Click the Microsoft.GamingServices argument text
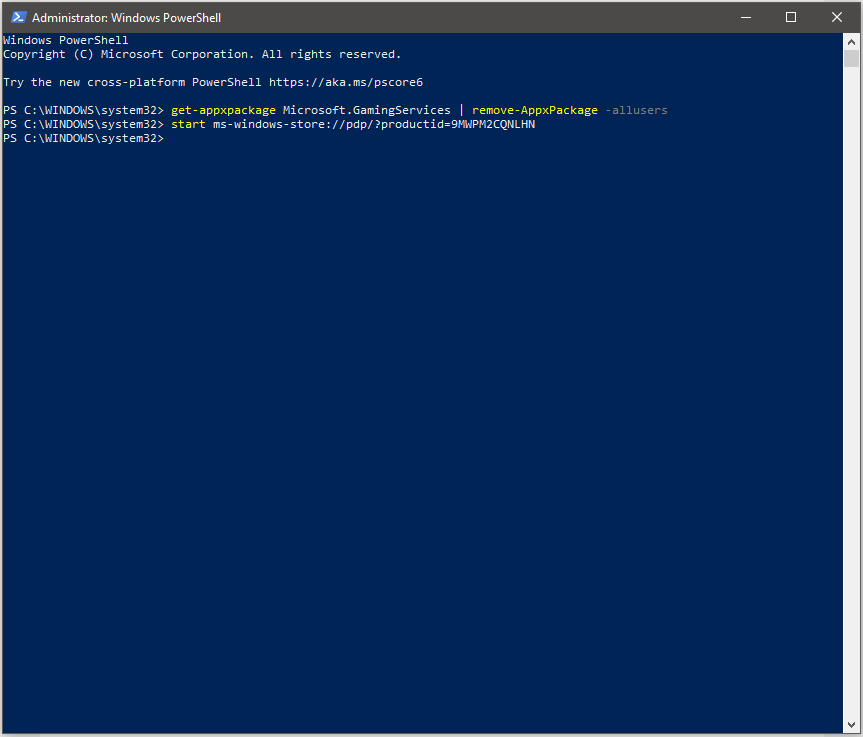Image resolution: width=863 pixels, height=737 pixels. 367,111
